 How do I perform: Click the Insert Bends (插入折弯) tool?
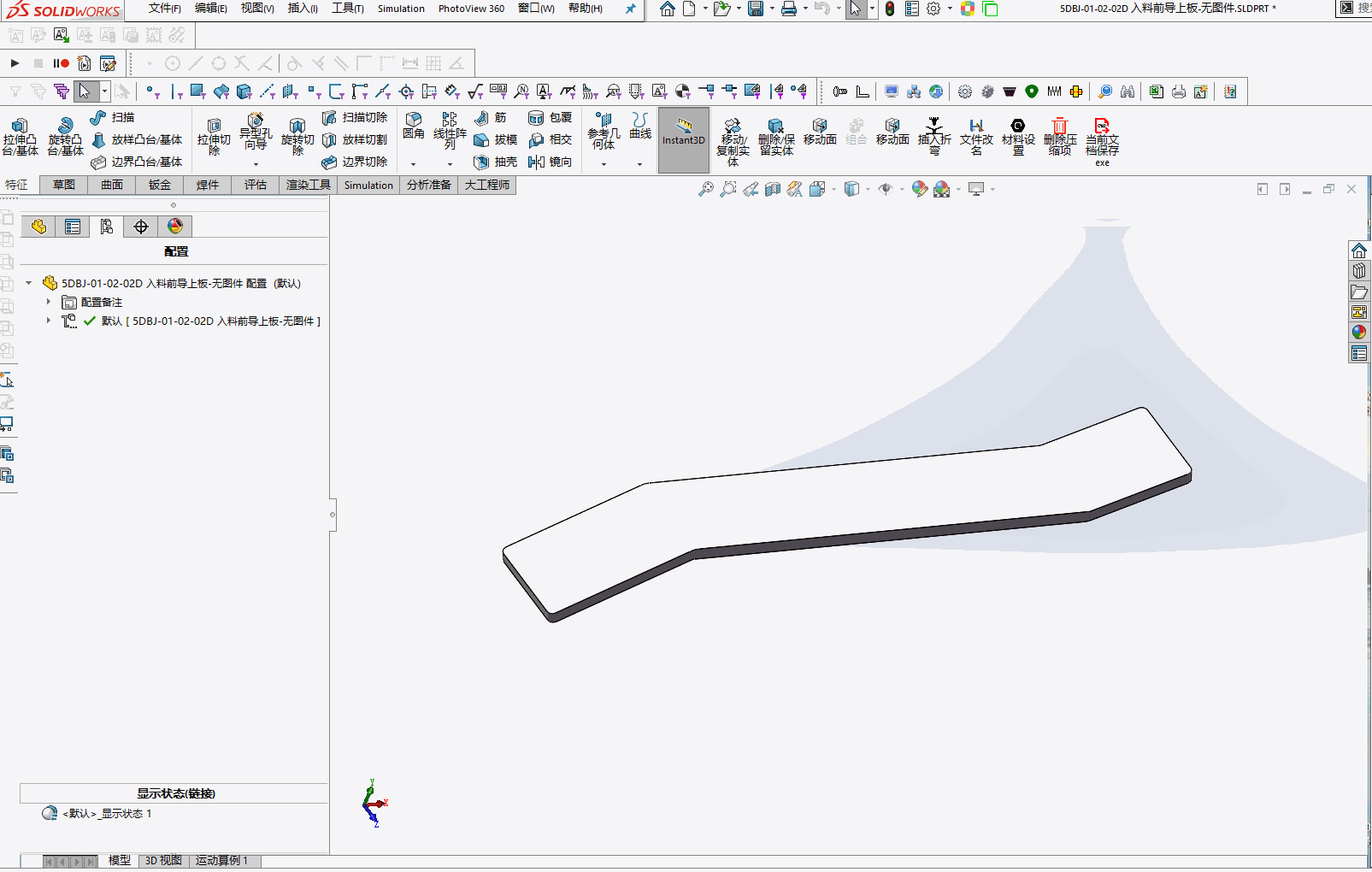[x=934, y=137]
